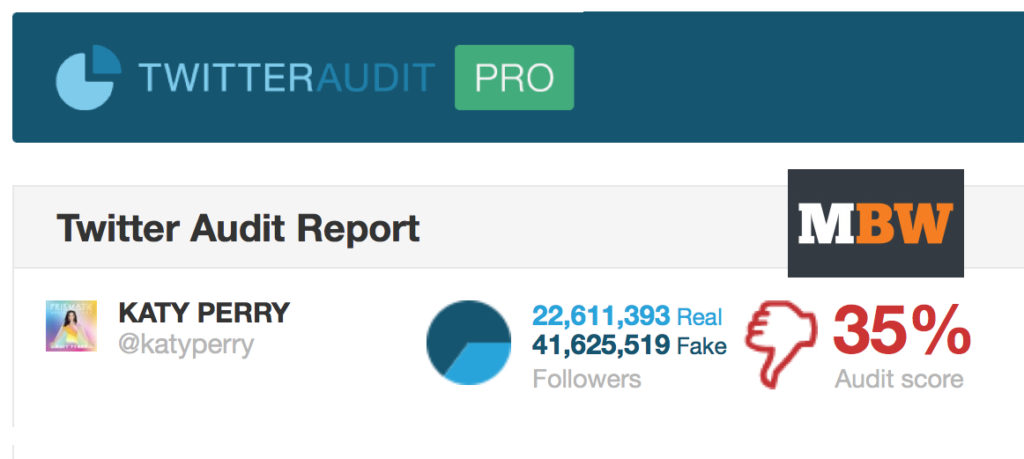Screen dimensions: 1024x459
Task: Select the Twitter Audit Report heading
Action: point(238,229)
